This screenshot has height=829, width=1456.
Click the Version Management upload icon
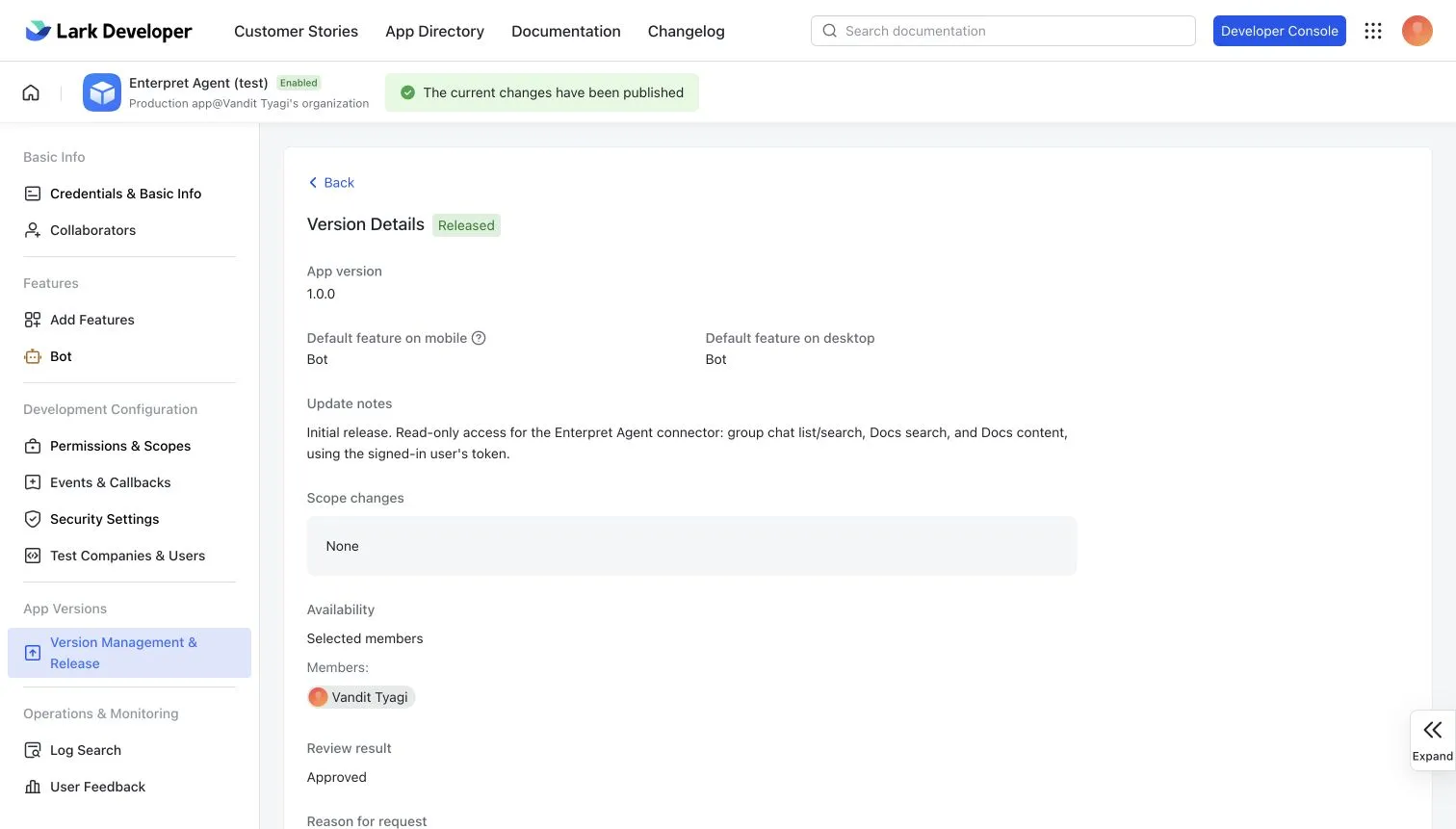tap(33, 653)
